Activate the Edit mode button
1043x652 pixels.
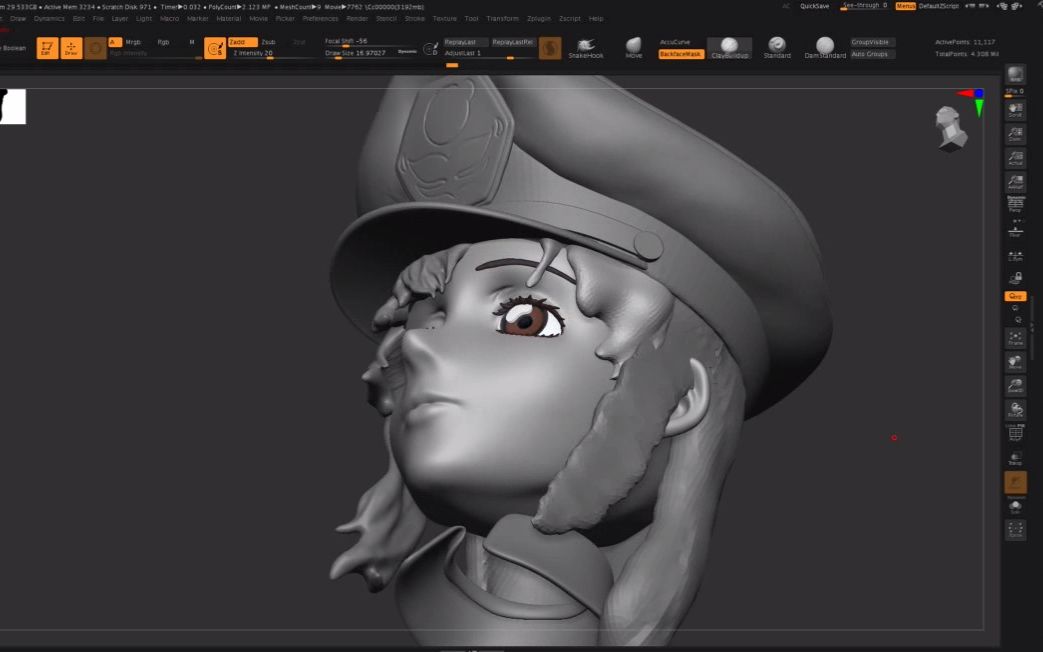pyautogui.click(x=47, y=48)
